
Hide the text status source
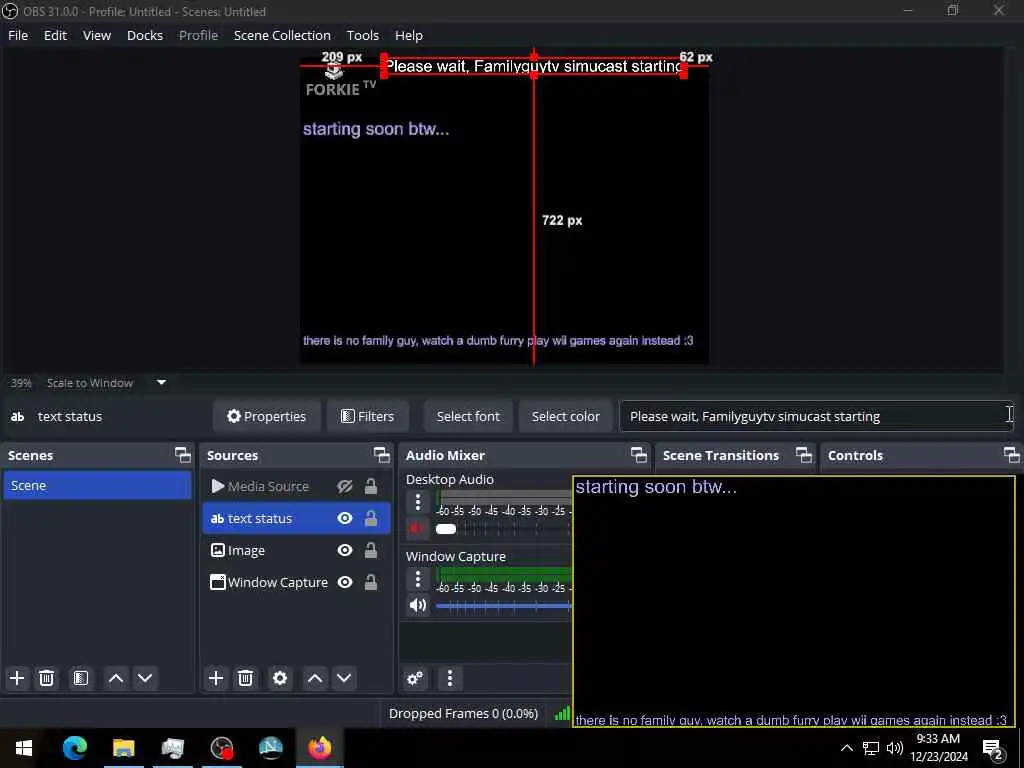click(345, 519)
